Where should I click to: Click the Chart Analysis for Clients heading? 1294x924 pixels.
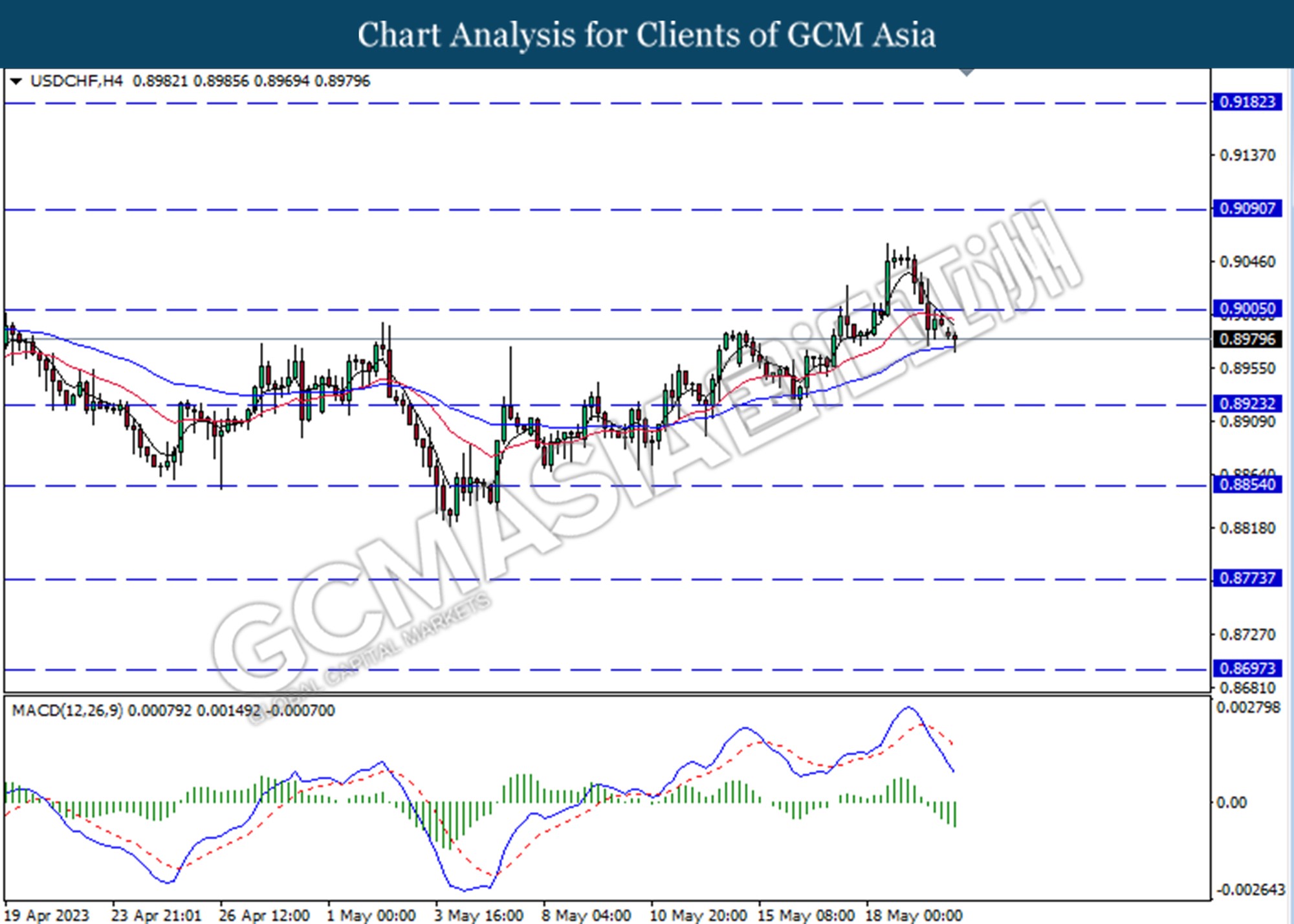point(646,34)
